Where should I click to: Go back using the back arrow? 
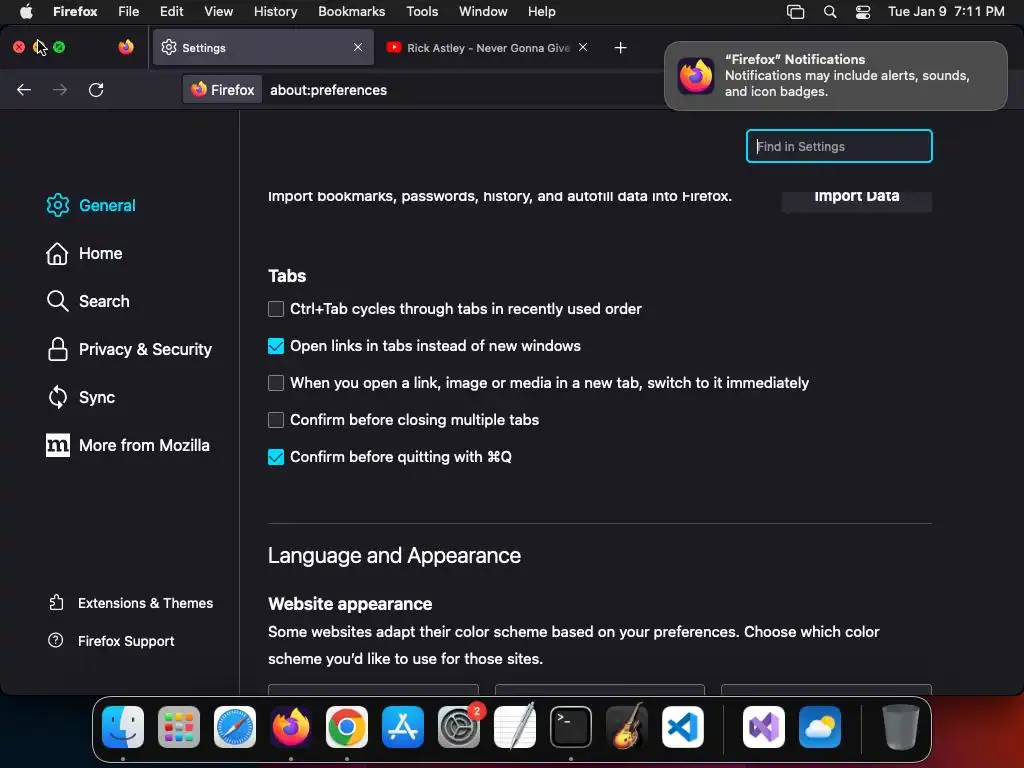tap(24, 89)
